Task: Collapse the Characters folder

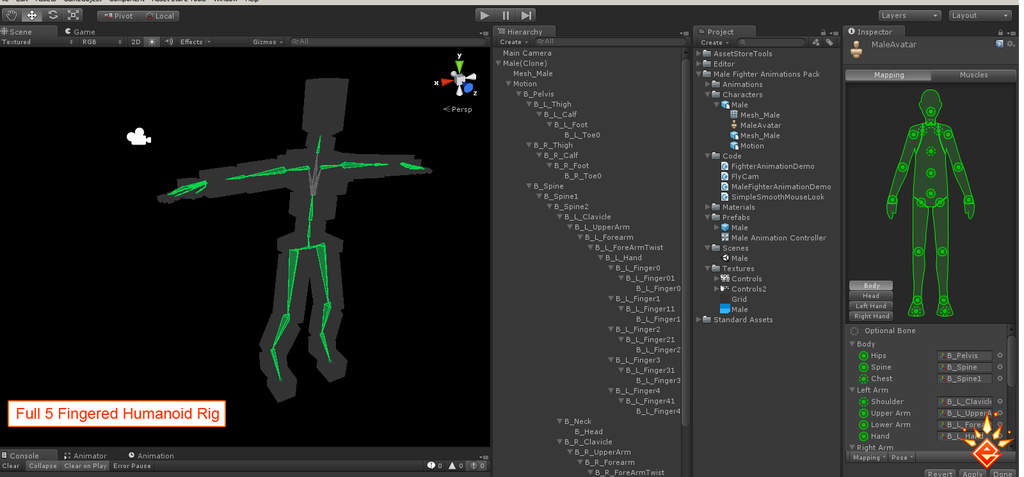Action: tap(708, 95)
